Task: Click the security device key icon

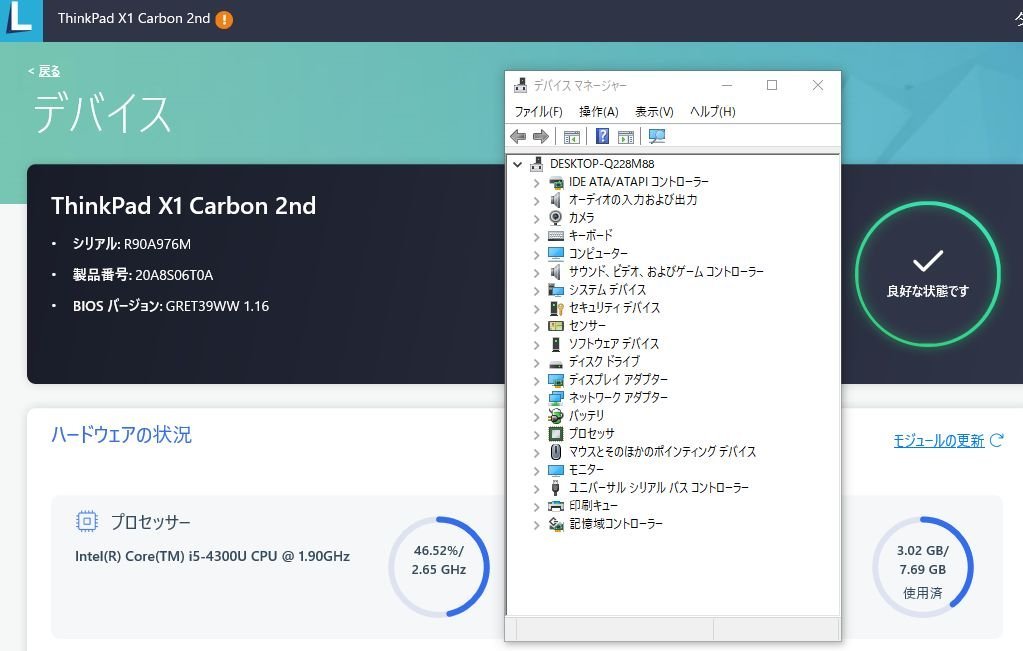Action: tap(556, 307)
